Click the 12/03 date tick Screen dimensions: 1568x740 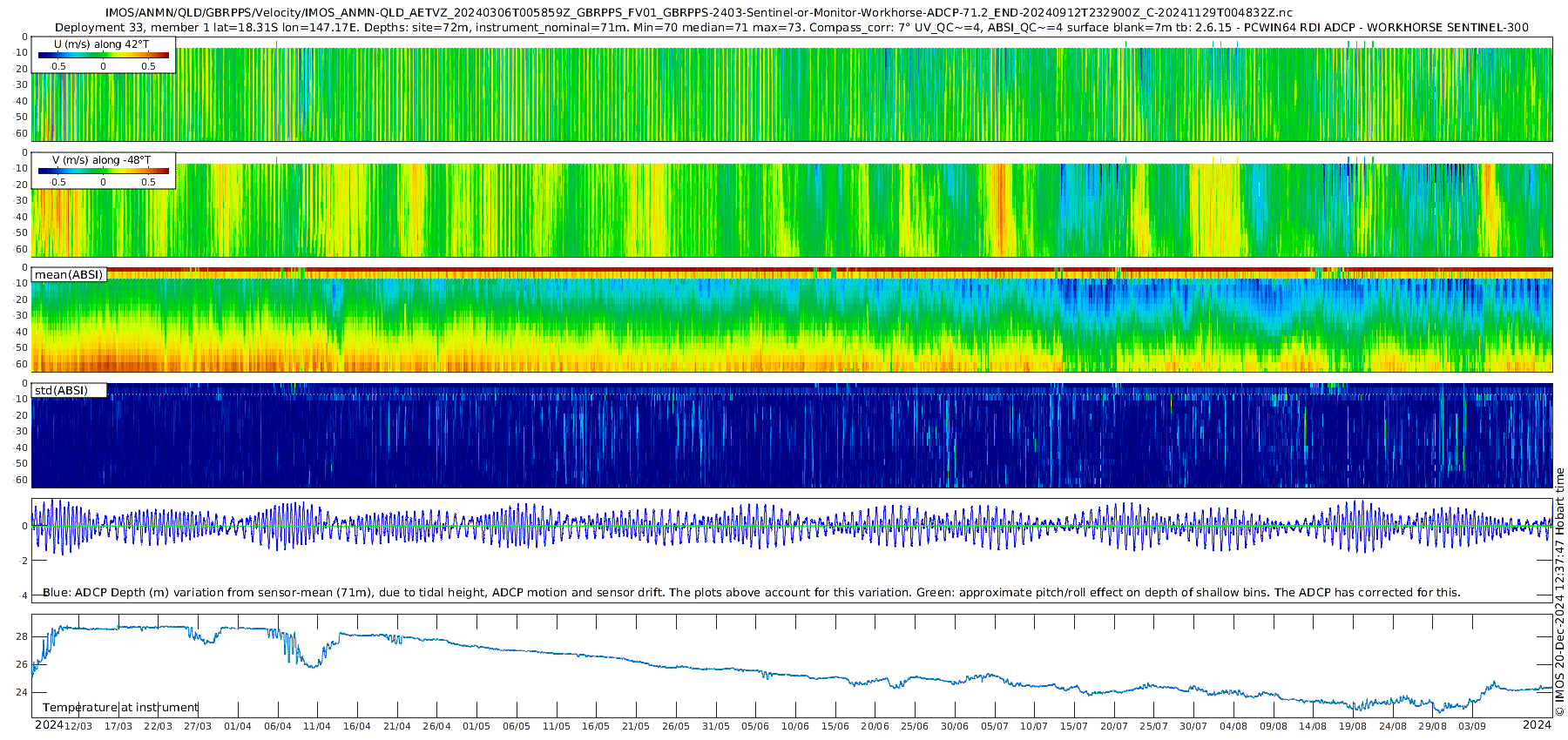(78, 726)
